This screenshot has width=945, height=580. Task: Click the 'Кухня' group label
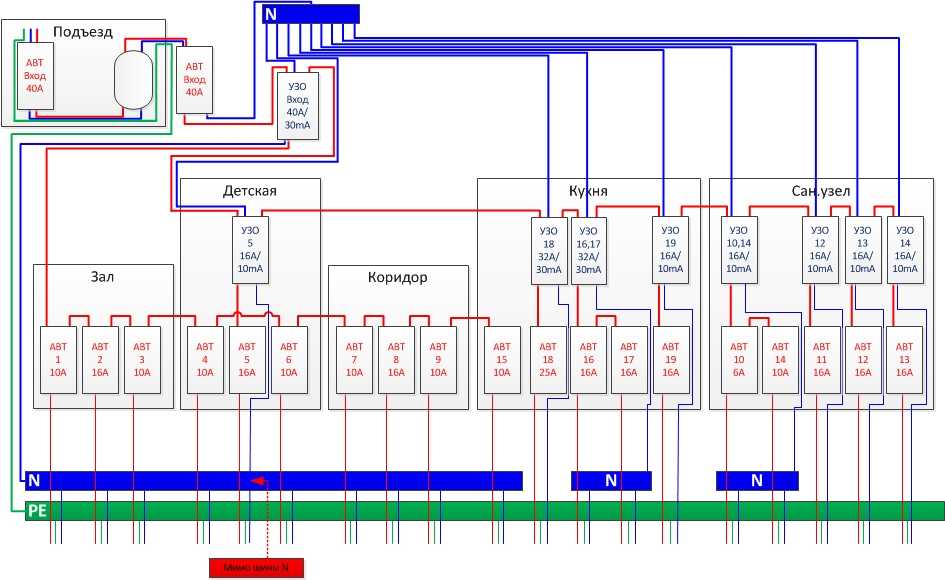pos(588,191)
